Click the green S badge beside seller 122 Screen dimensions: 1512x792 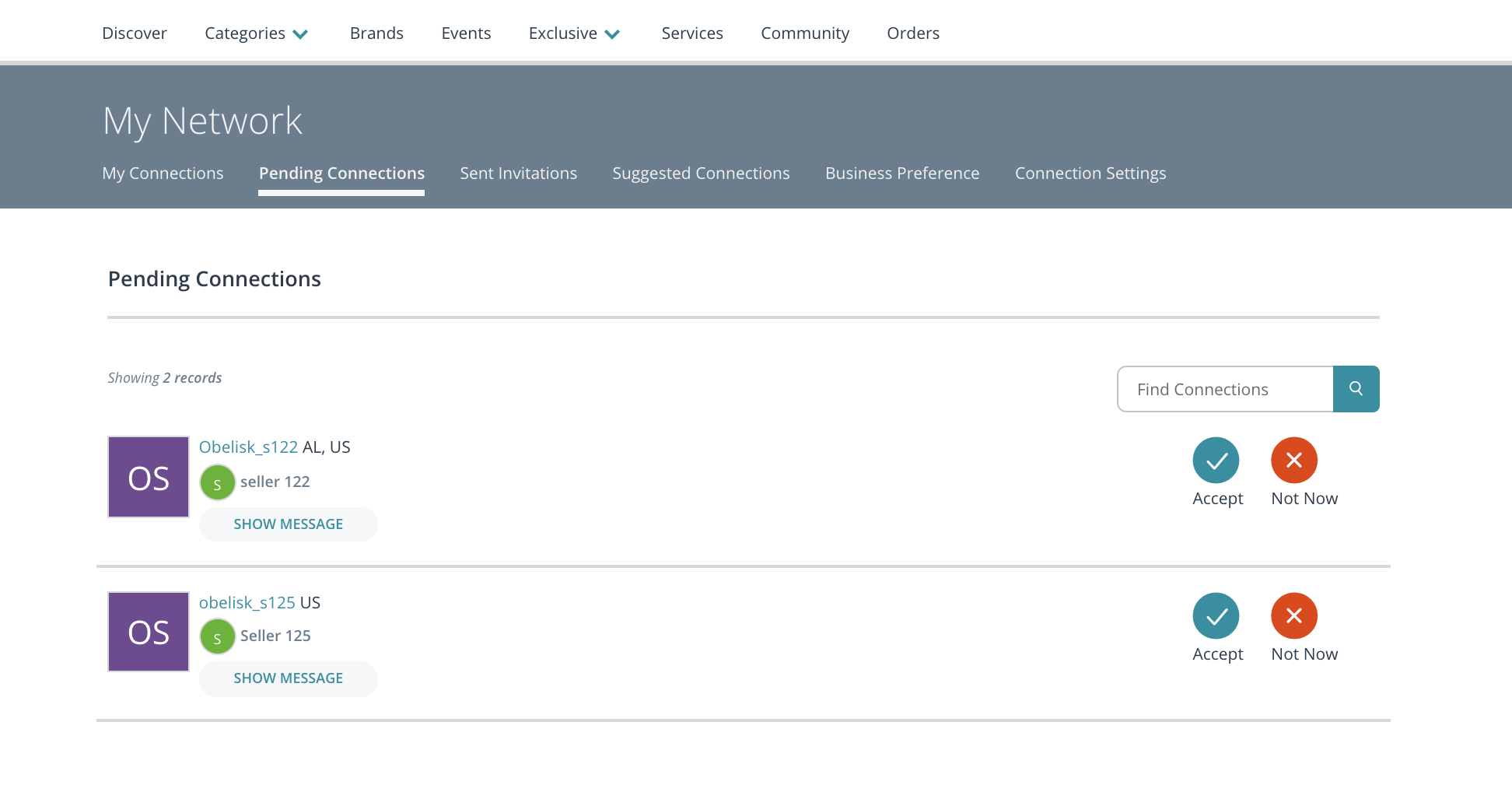[x=218, y=483]
